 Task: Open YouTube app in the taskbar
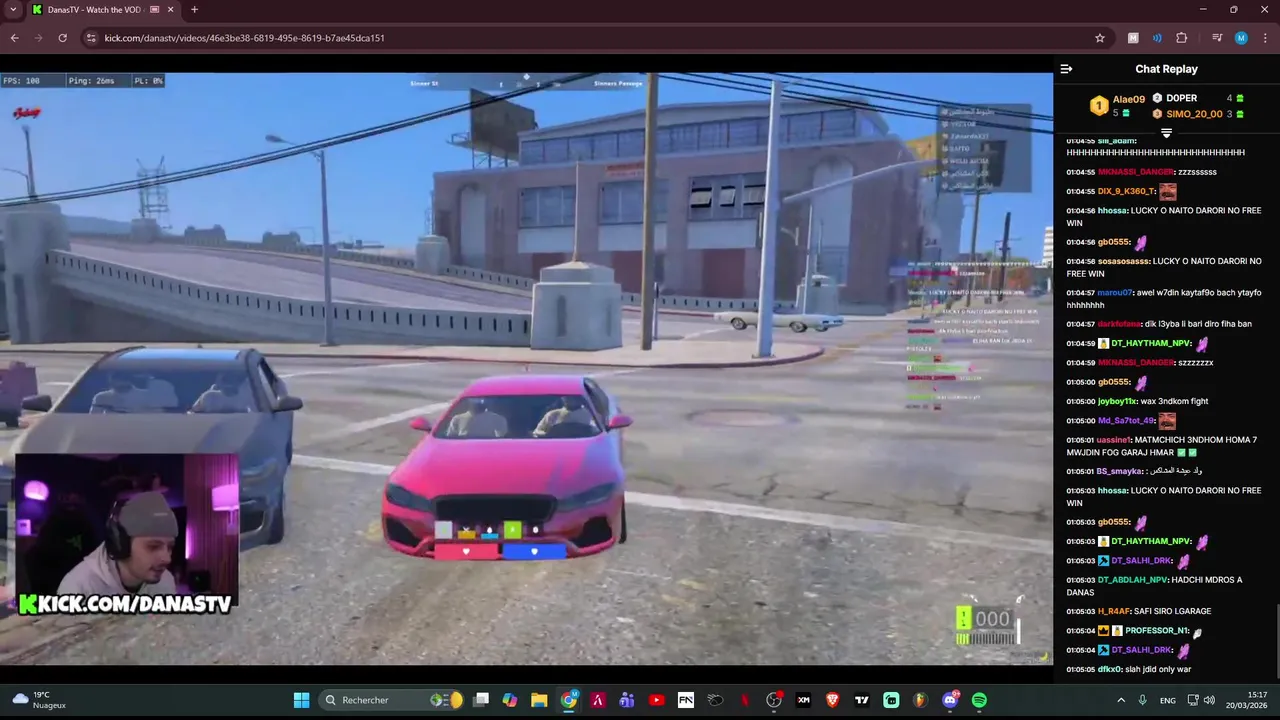[x=656, y=700]
